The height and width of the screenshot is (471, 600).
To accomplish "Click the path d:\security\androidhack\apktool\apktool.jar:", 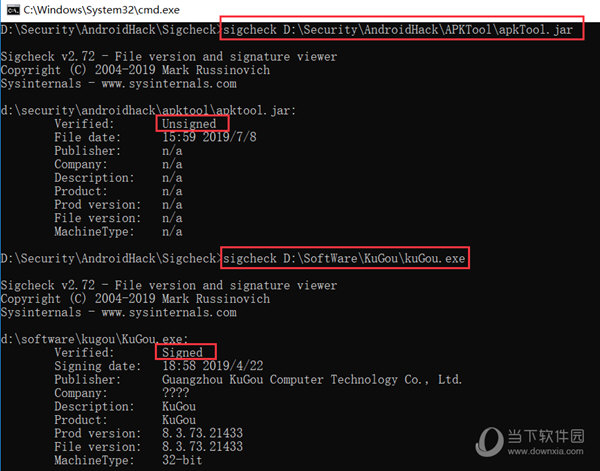I will click(x=148, y=110).
